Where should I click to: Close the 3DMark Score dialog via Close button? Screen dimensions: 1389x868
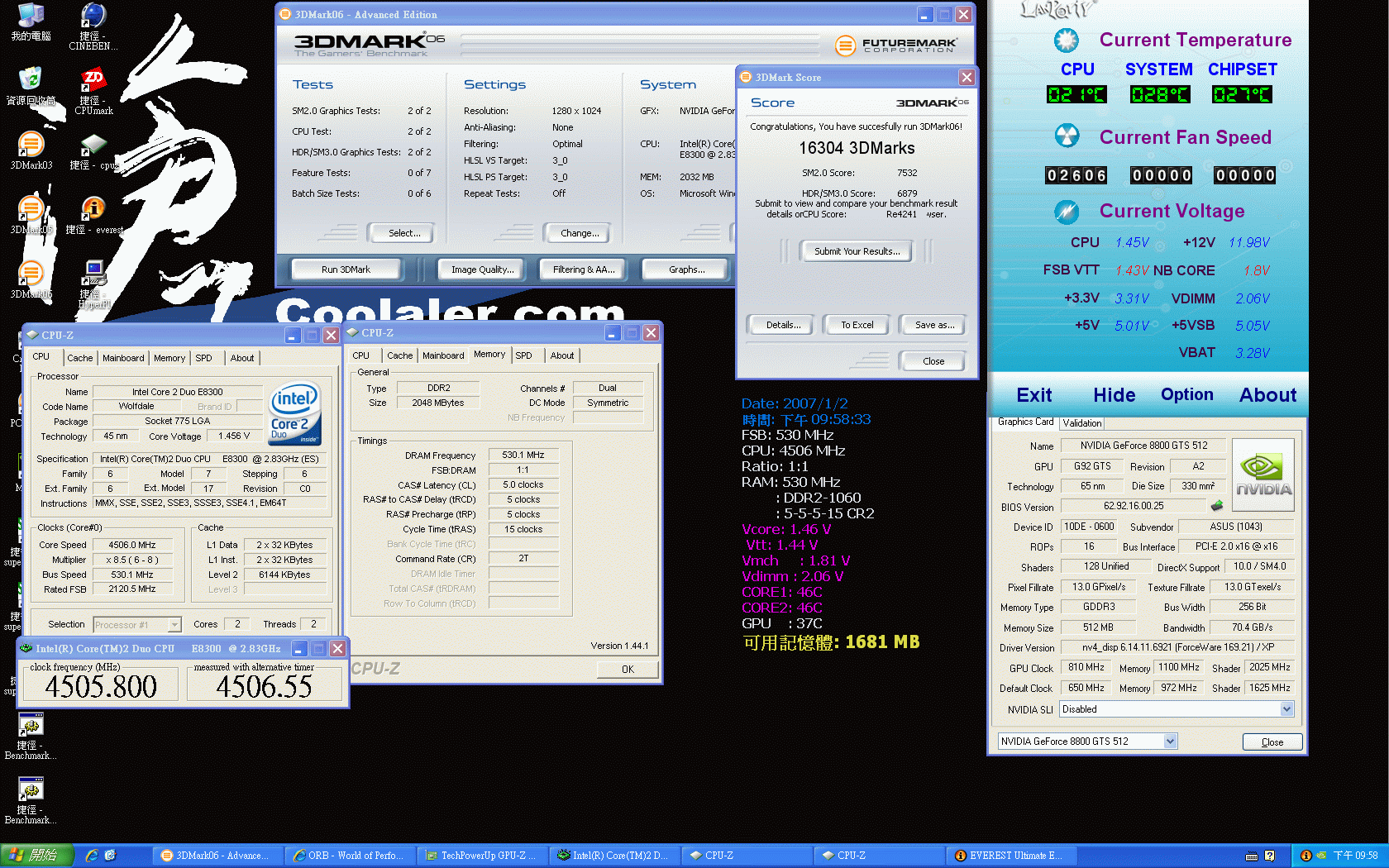pos(933,361)
